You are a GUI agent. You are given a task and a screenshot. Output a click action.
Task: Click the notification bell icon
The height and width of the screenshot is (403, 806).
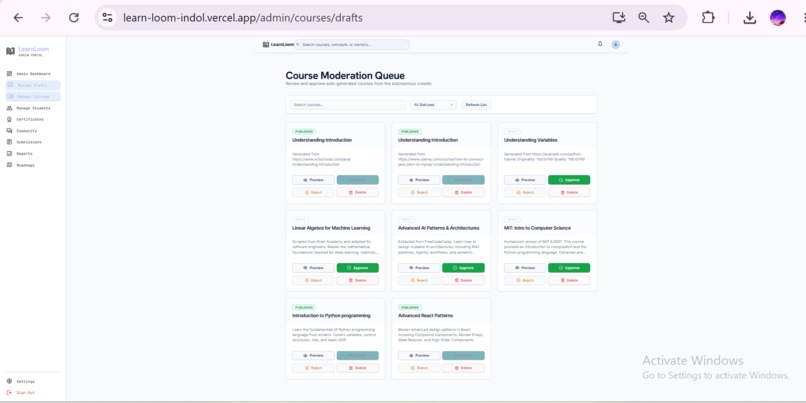[x=600, y=44]
